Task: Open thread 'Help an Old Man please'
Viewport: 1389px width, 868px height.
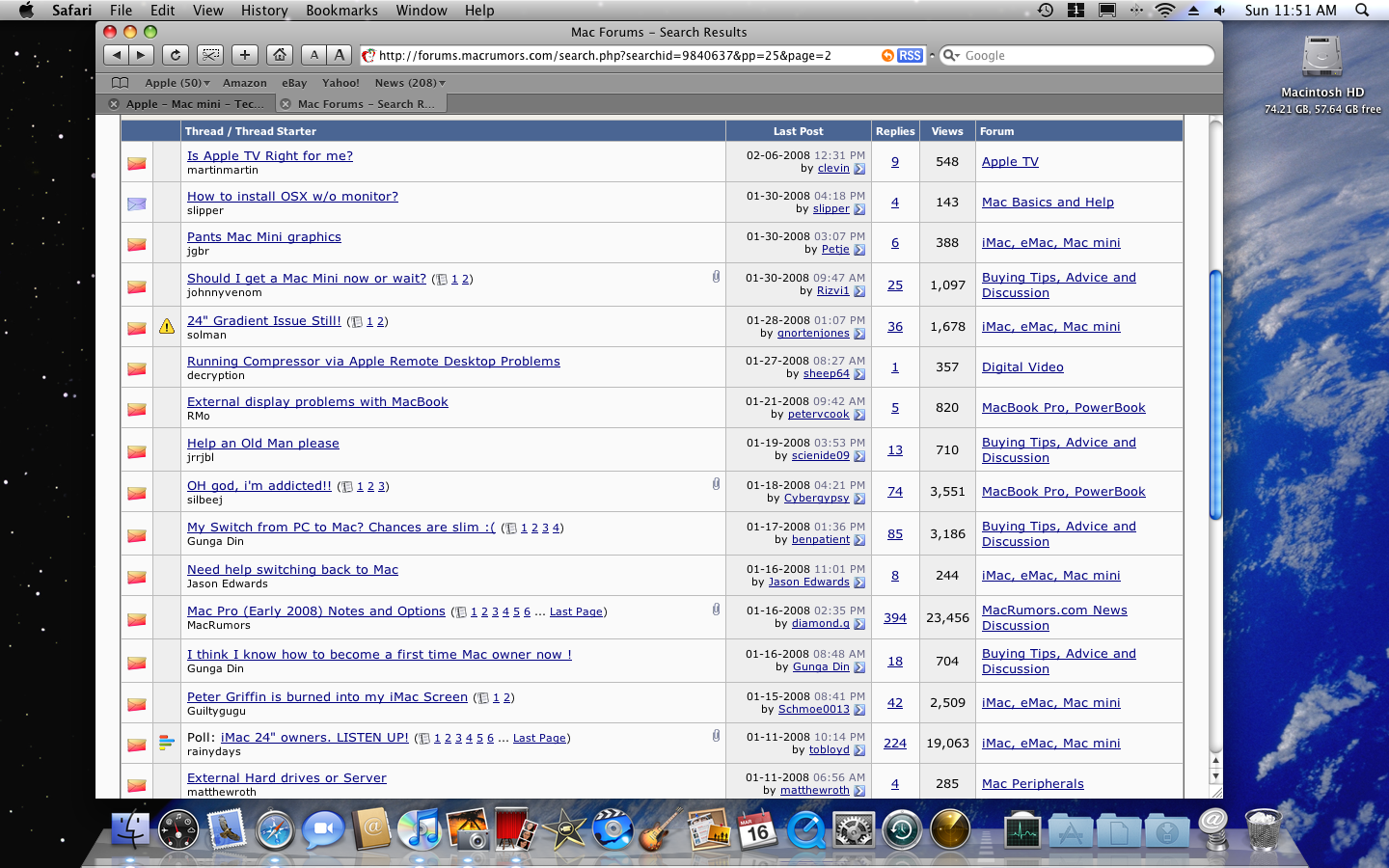Action: point(263,443)
